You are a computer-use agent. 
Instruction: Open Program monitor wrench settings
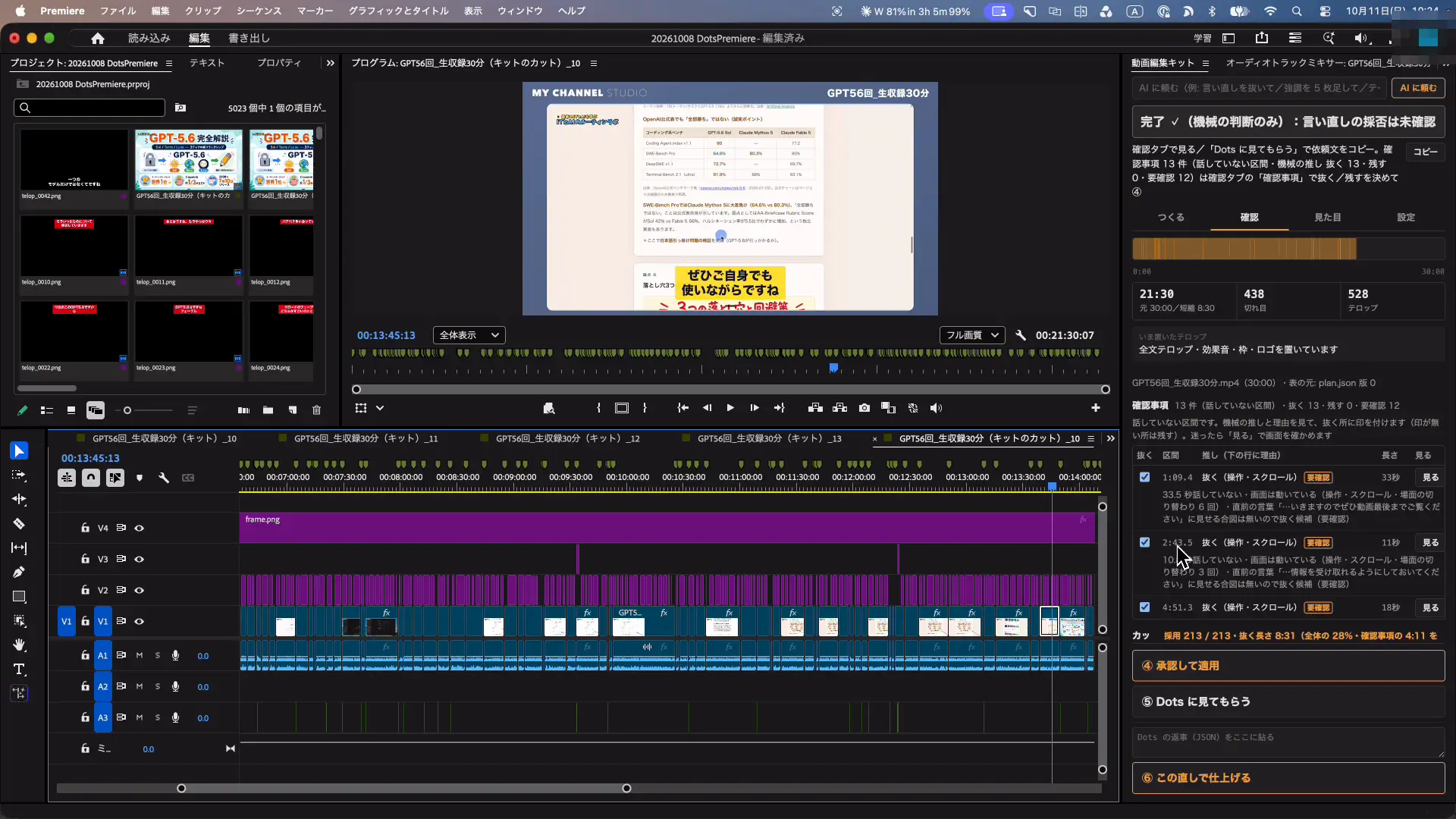click(1021, 335)
